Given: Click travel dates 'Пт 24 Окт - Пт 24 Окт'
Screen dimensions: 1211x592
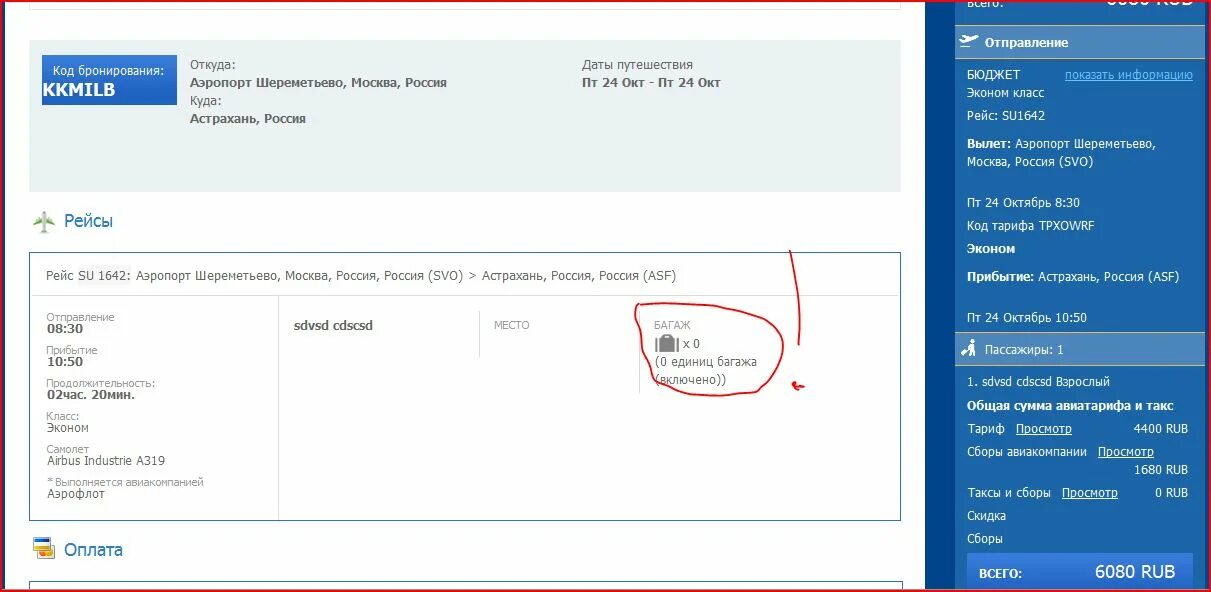Looking at the screenshot, I should [x=651, y=83].
